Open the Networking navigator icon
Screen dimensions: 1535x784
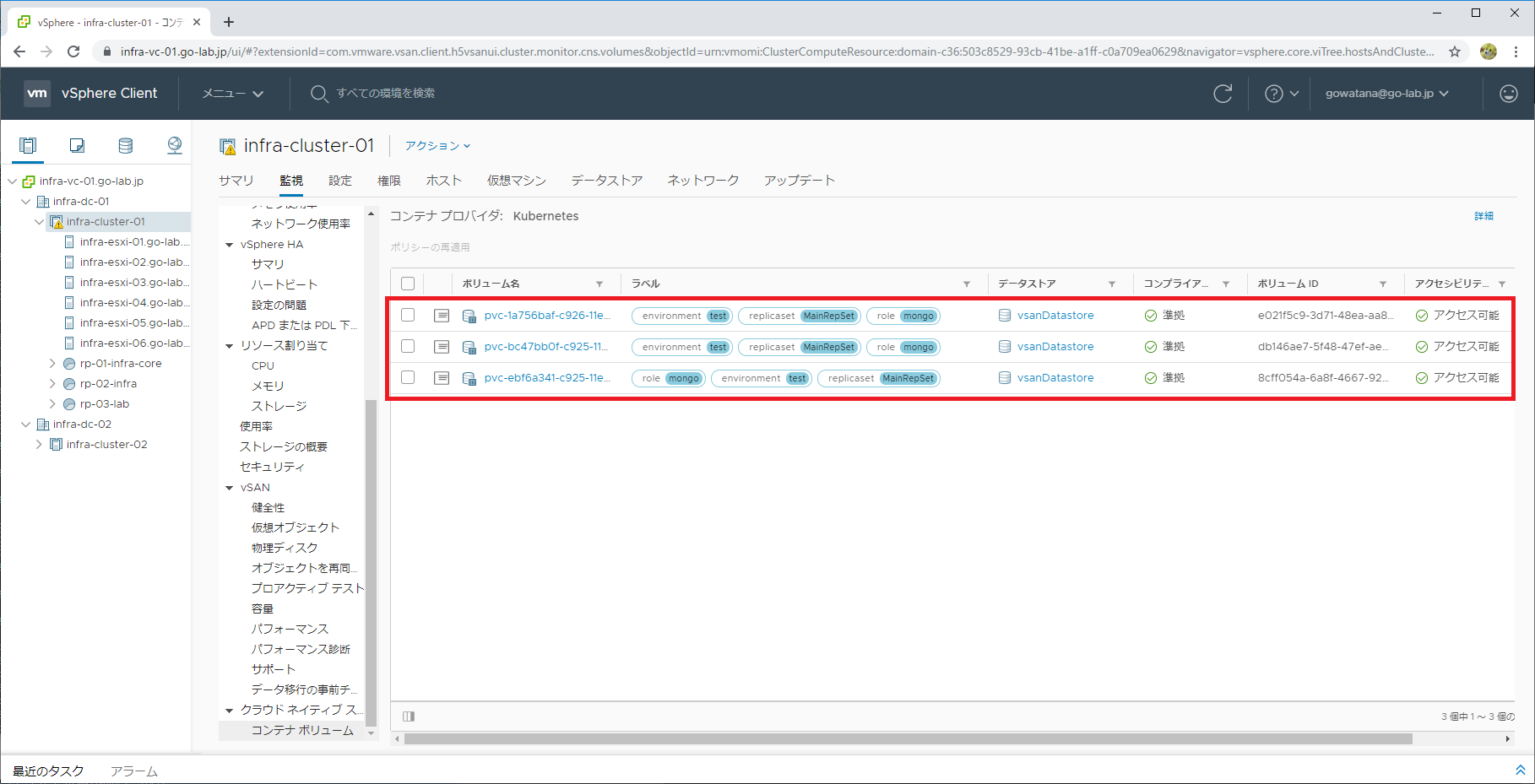click(x=175, y=145)
